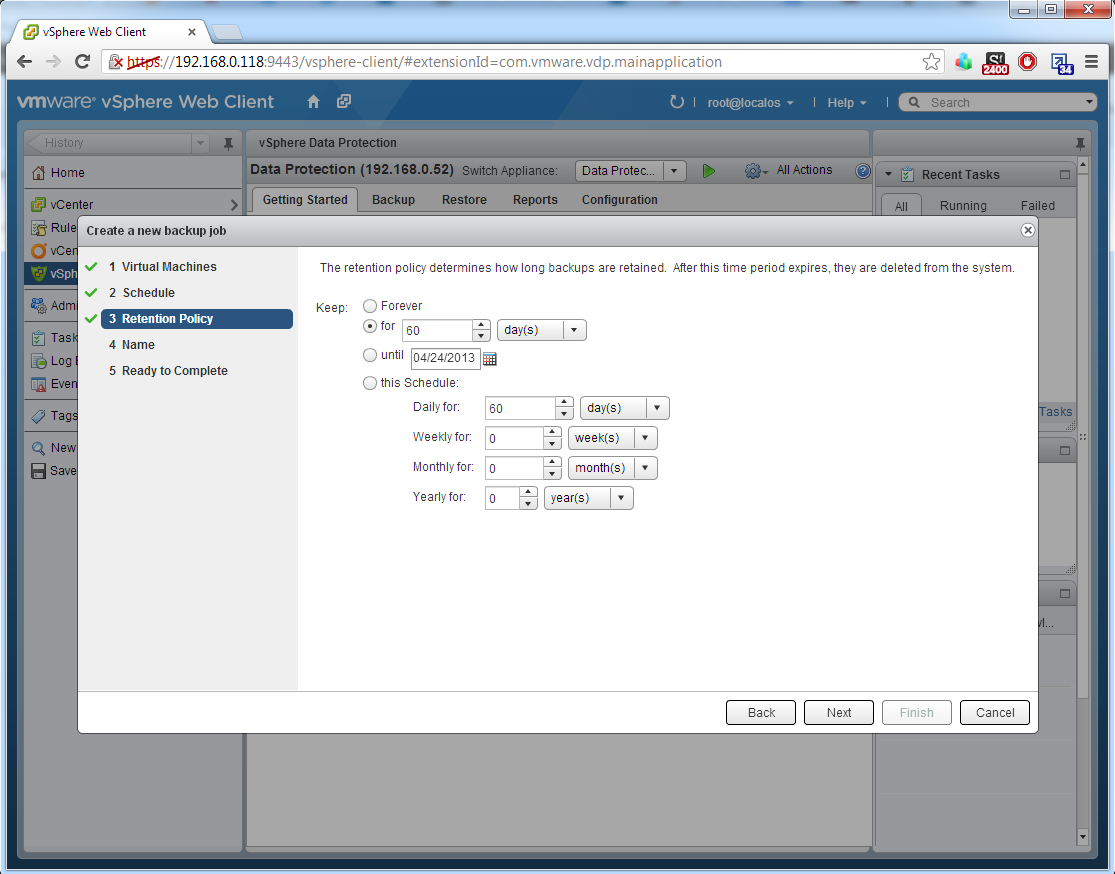Close the Create a new backup job dialog
Screen dimensions: 1115x874
(1028, 230)
